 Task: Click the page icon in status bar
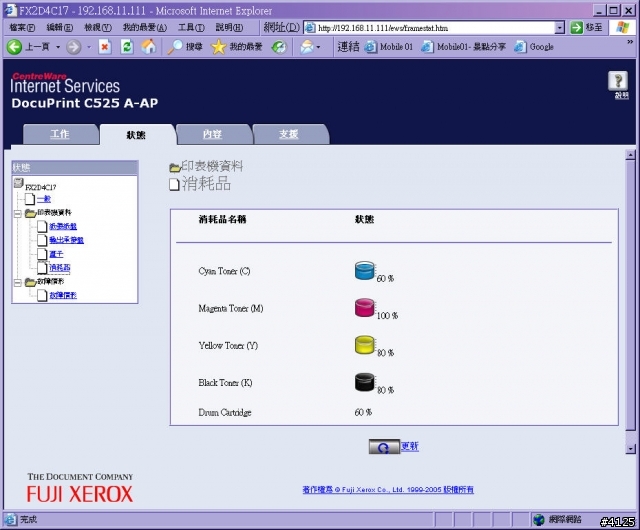pos(11,519)
